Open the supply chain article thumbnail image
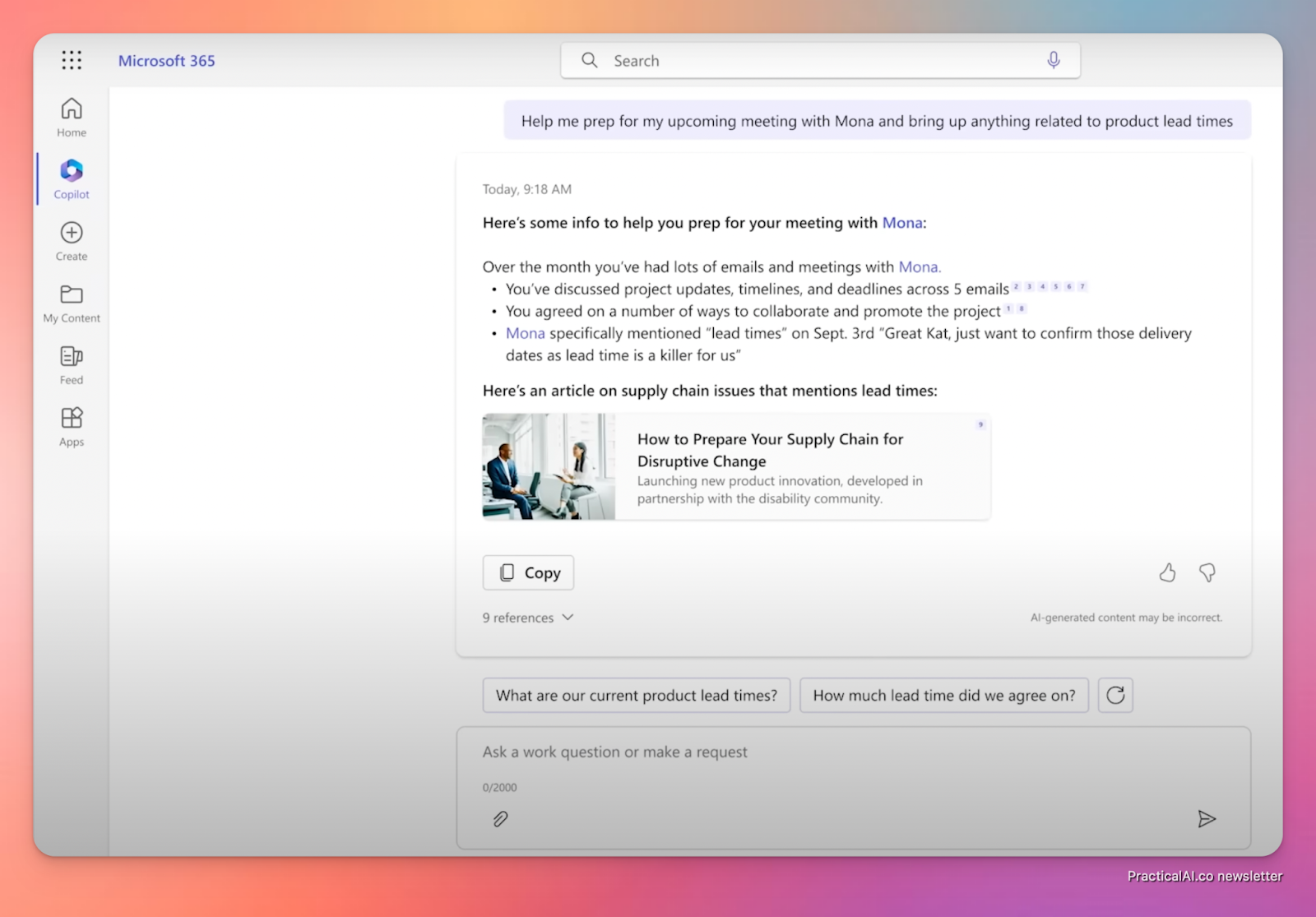 pos(549,466)
